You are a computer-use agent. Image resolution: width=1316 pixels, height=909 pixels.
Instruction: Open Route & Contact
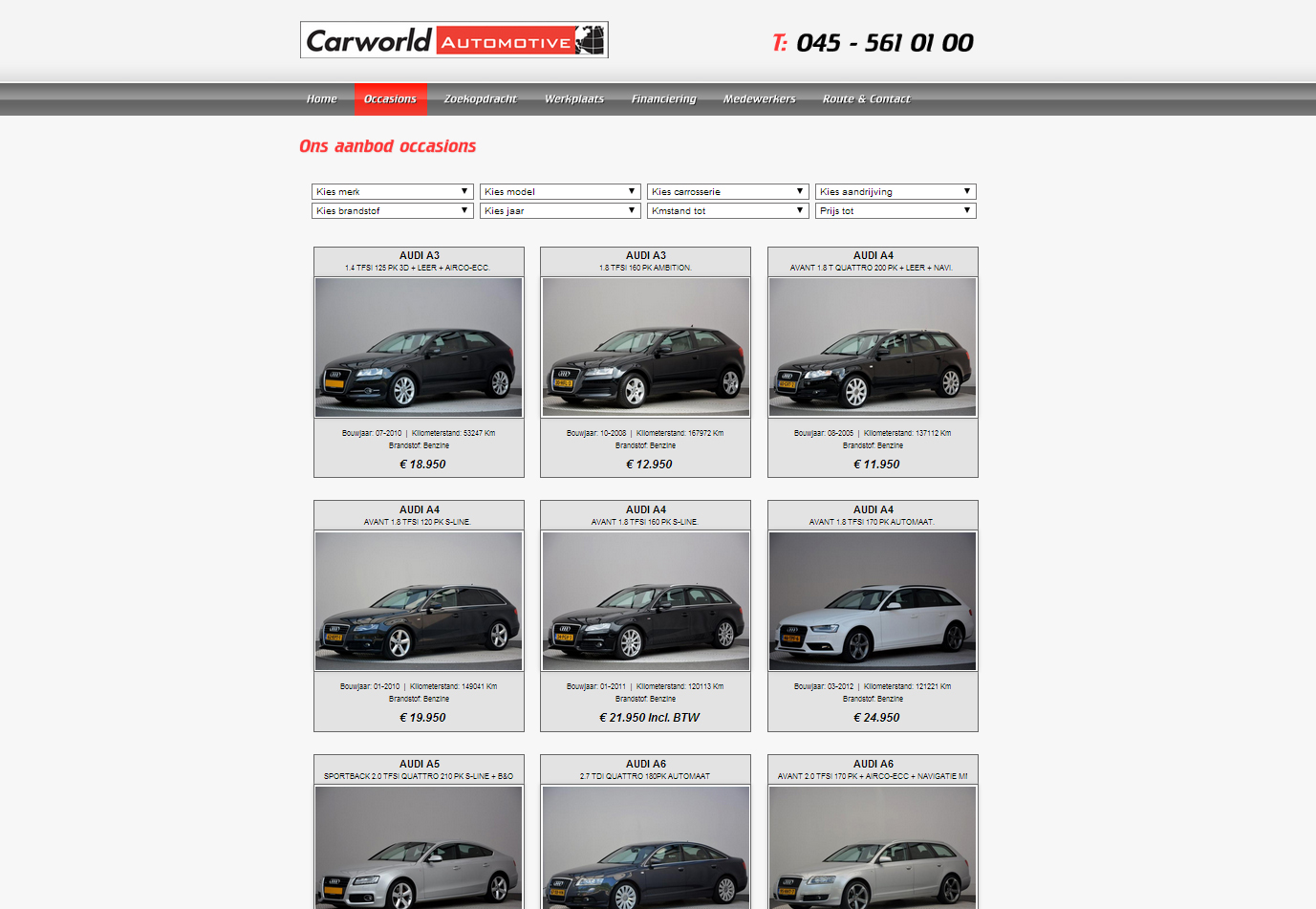[867, 99]
